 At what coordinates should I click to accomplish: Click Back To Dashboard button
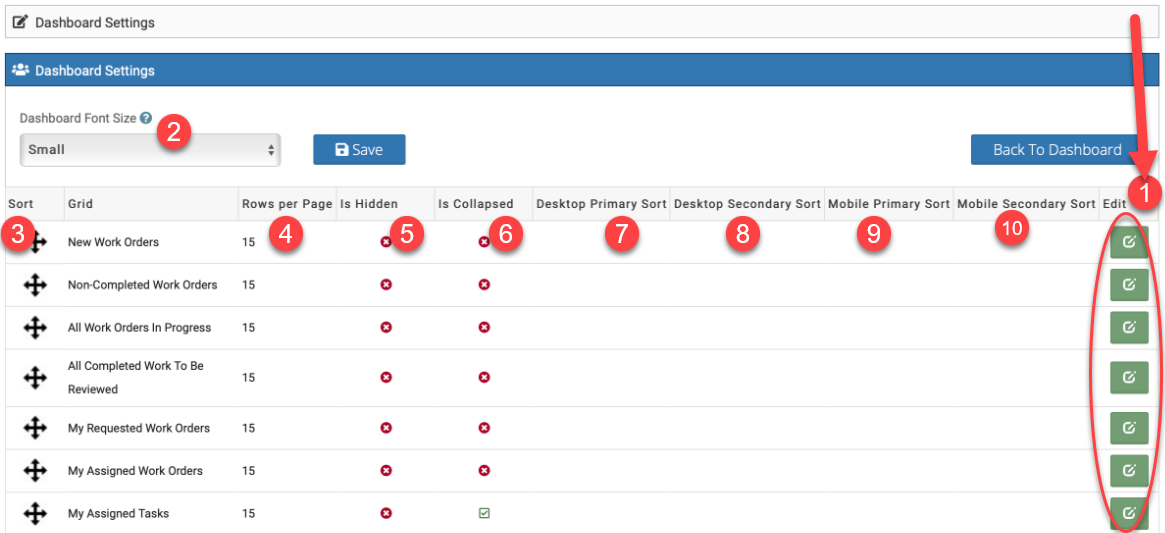tap(1057, 150)
